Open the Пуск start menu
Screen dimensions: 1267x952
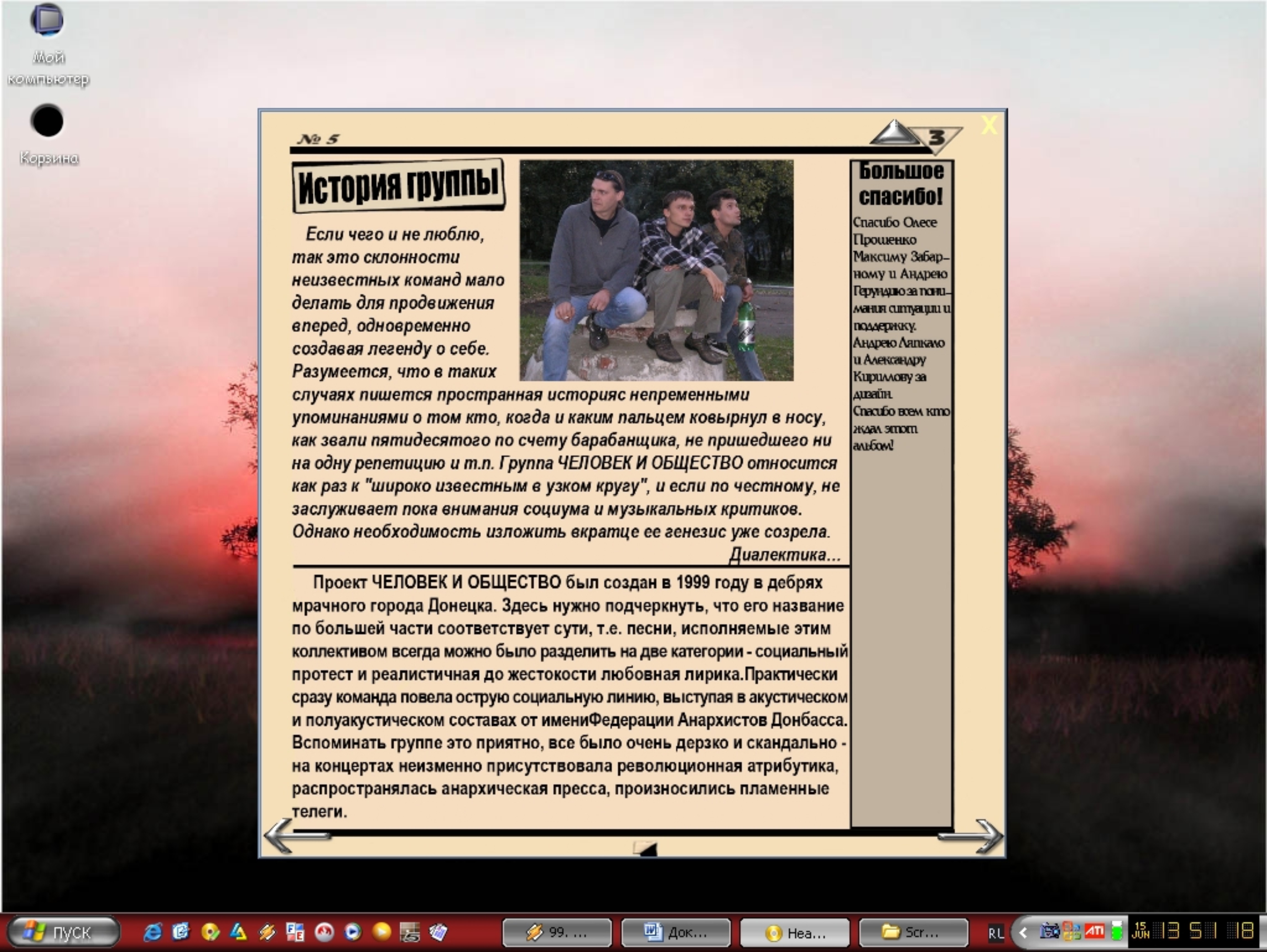pos(63,932)
